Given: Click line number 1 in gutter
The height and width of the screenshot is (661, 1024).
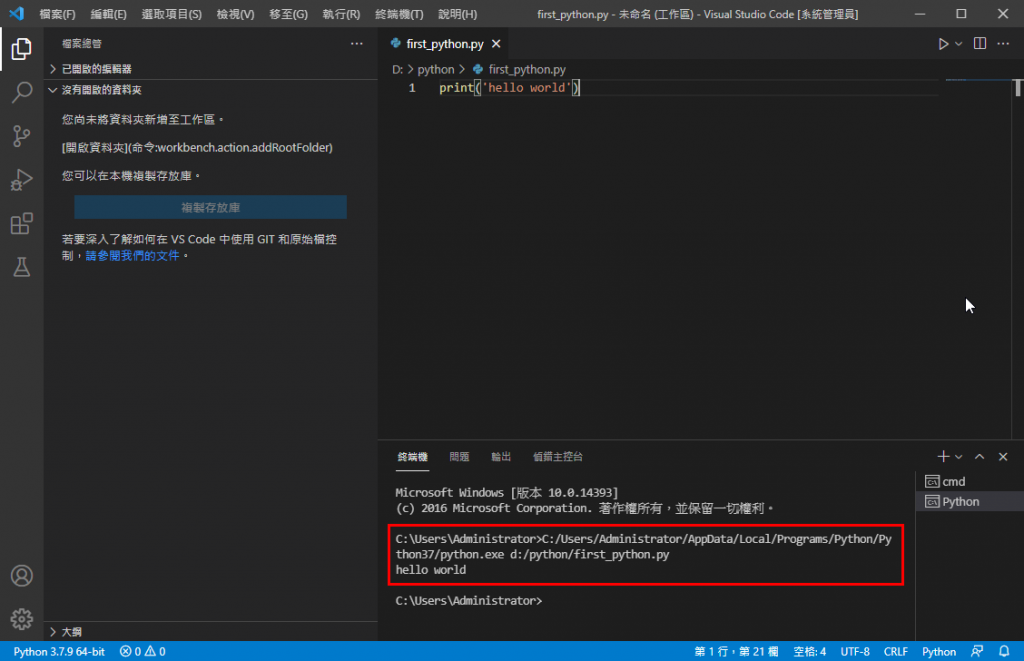Looking at the screenshot, I should click(412, 88).
